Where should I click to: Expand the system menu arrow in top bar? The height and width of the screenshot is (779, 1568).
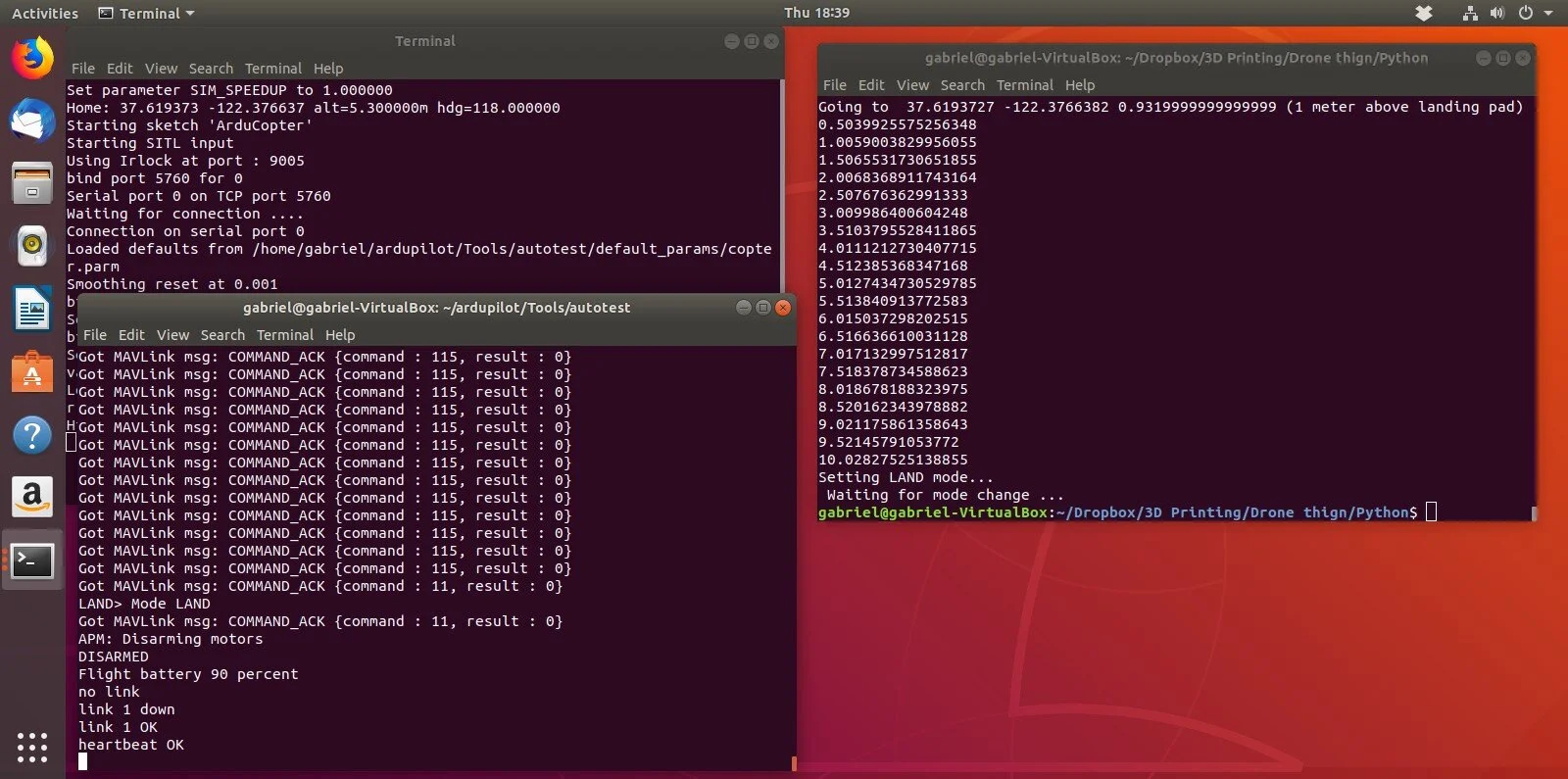[x=1548, y=14]
